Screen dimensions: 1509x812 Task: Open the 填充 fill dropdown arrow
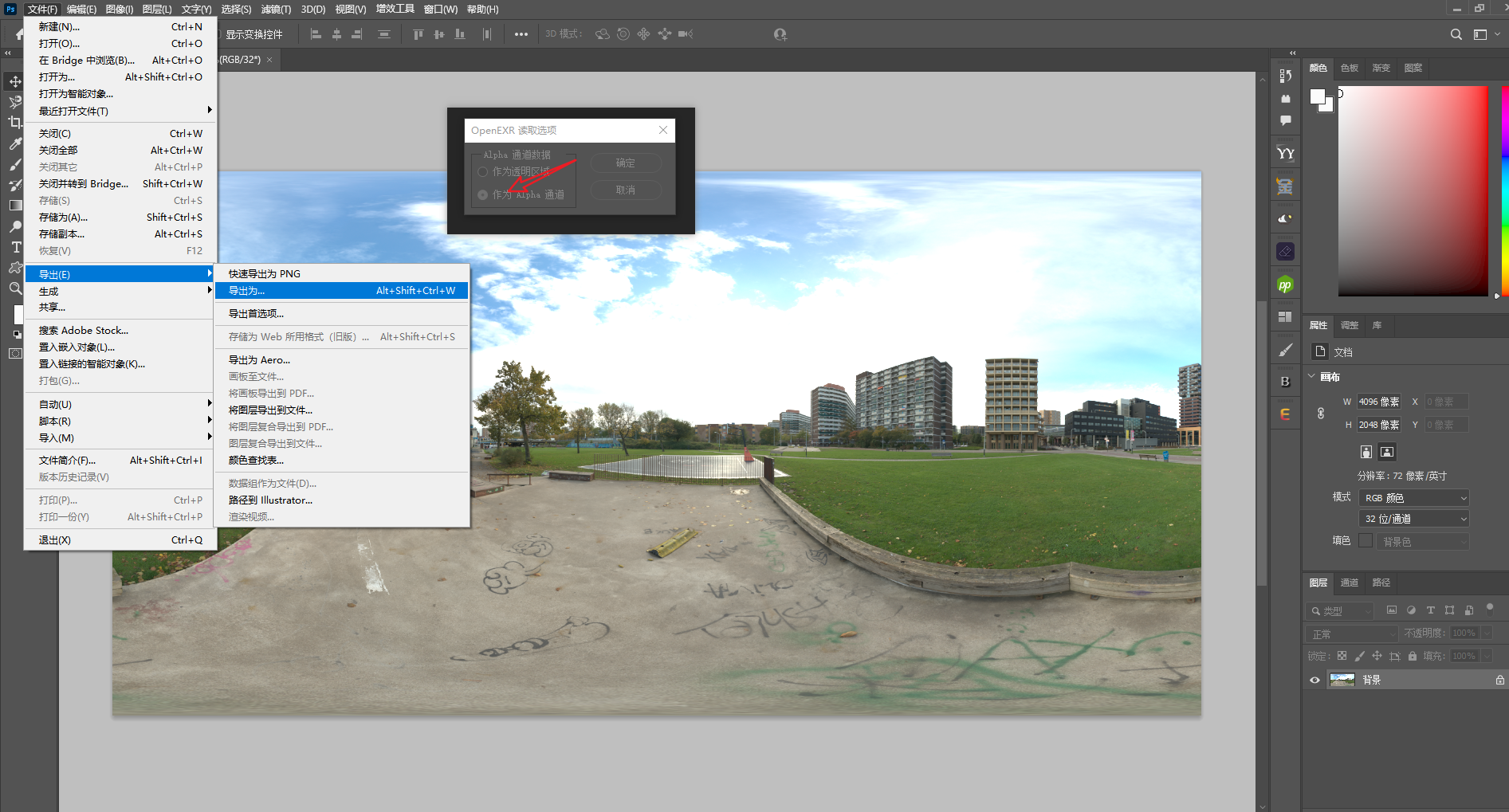pos(1487,657)
